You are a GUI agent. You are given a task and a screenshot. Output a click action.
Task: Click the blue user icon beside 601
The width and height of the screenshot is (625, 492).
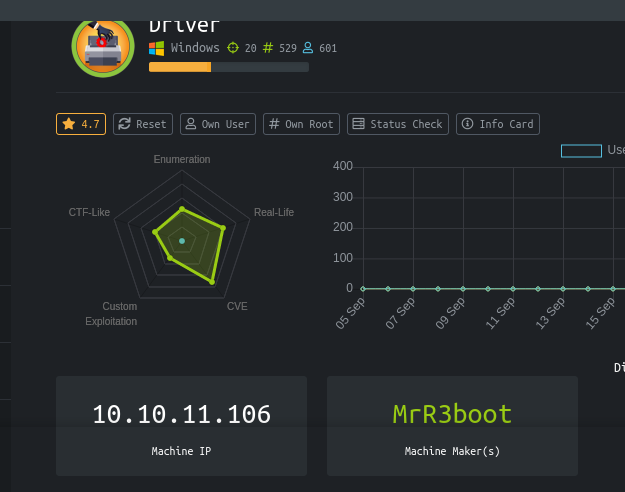(308, 48)
